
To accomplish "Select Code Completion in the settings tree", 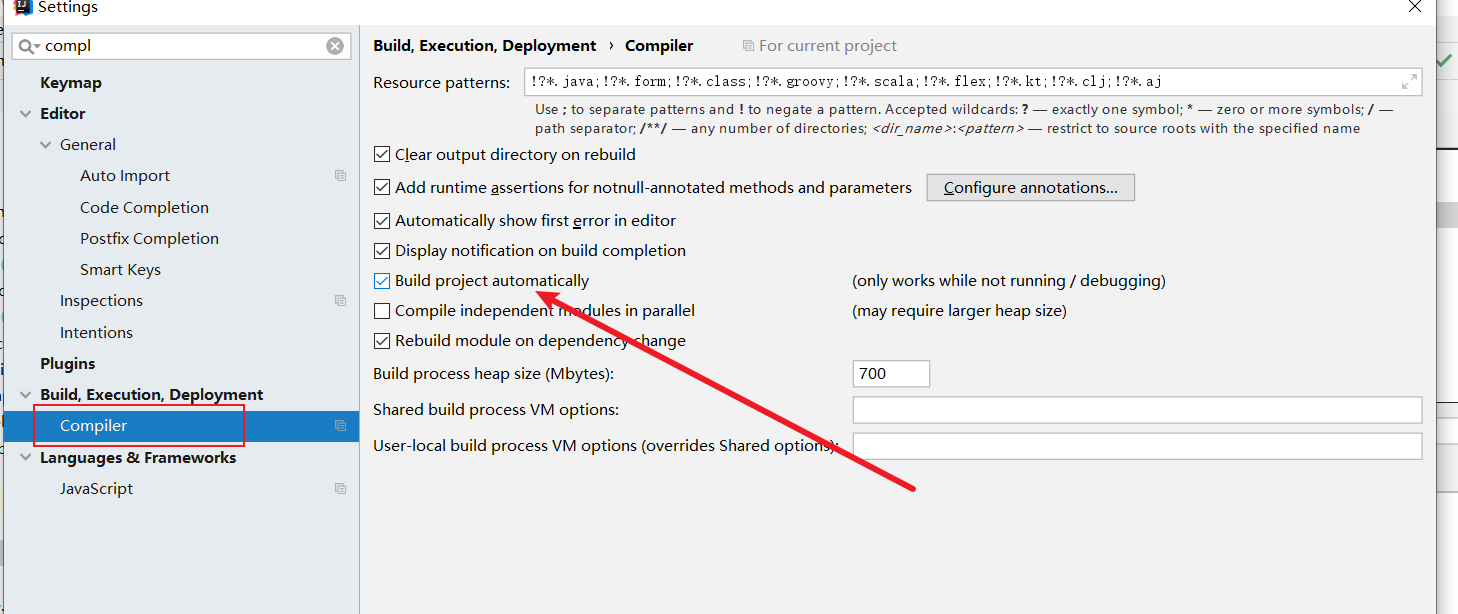I will [144, 208].
